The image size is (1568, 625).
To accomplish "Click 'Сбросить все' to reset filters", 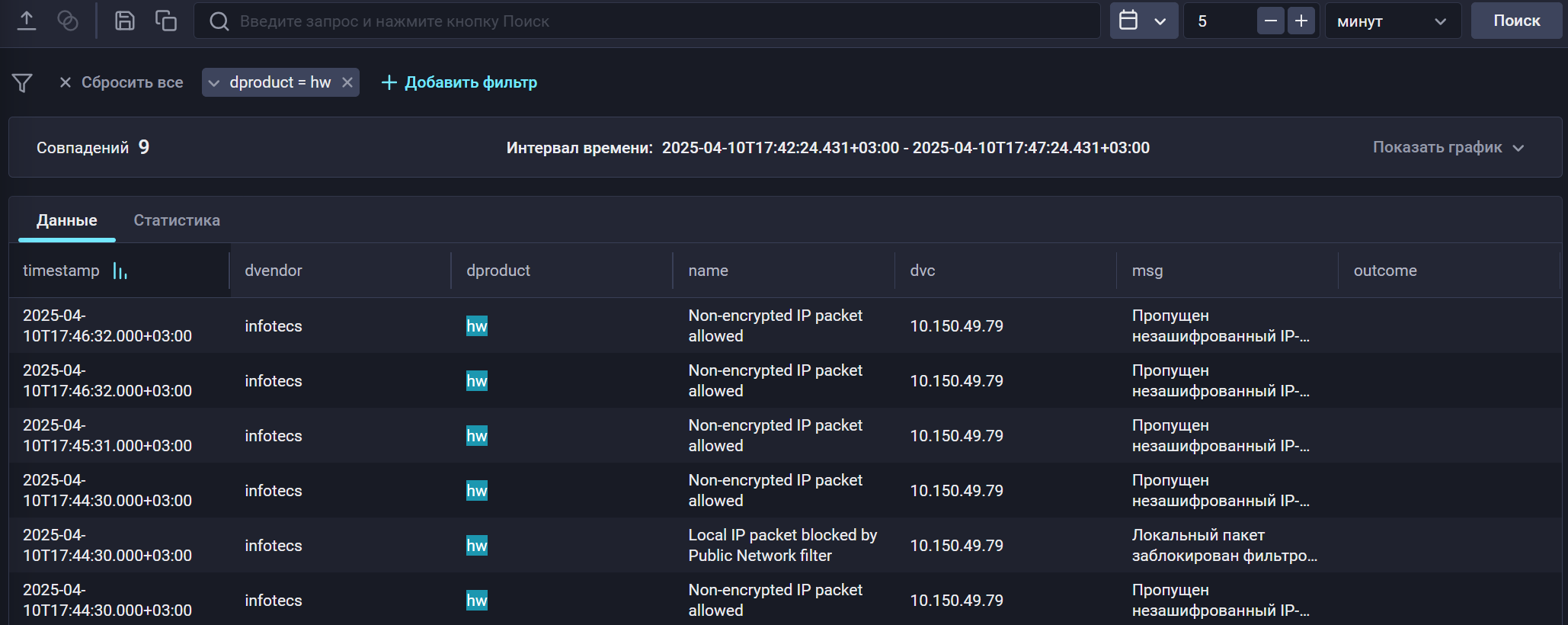I will [x=121, y=82].
